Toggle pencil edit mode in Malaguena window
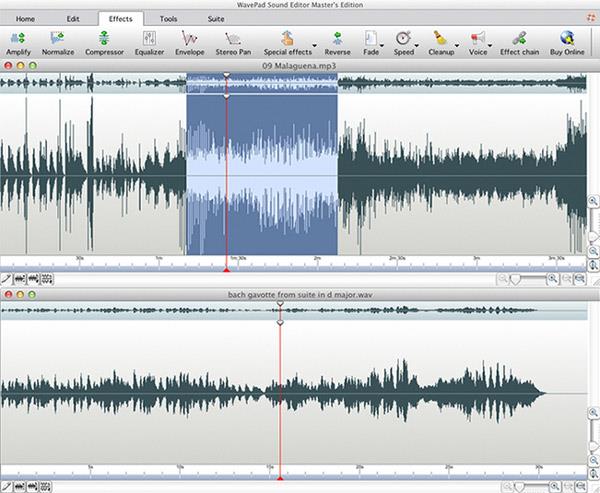Image resolution: width=600 pixels, height=493 pixels. click(6, 279)
